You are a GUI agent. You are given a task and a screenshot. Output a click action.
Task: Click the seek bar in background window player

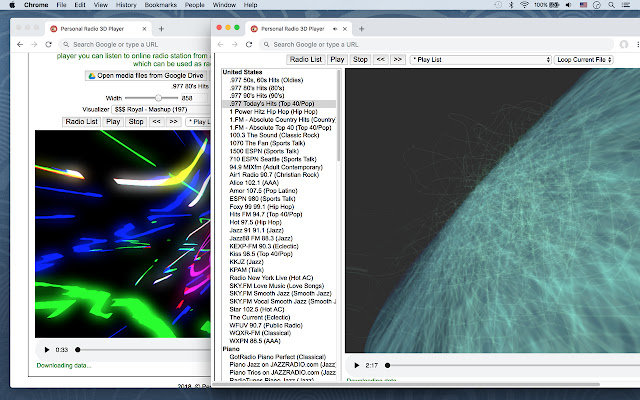pos(143,350)
